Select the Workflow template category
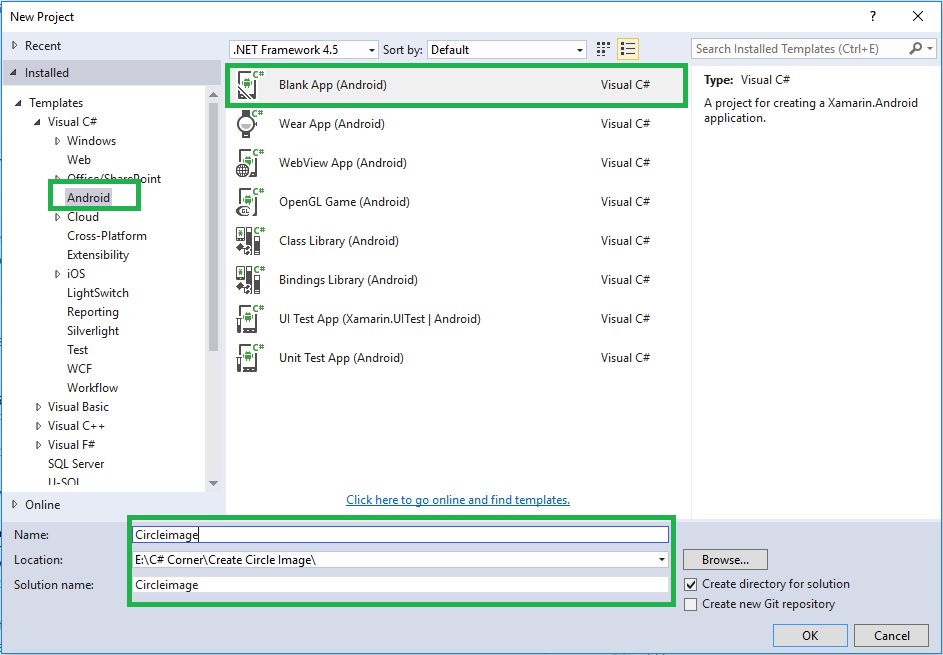The height and width of the screenshot is (655, 943). pos(93,388)
